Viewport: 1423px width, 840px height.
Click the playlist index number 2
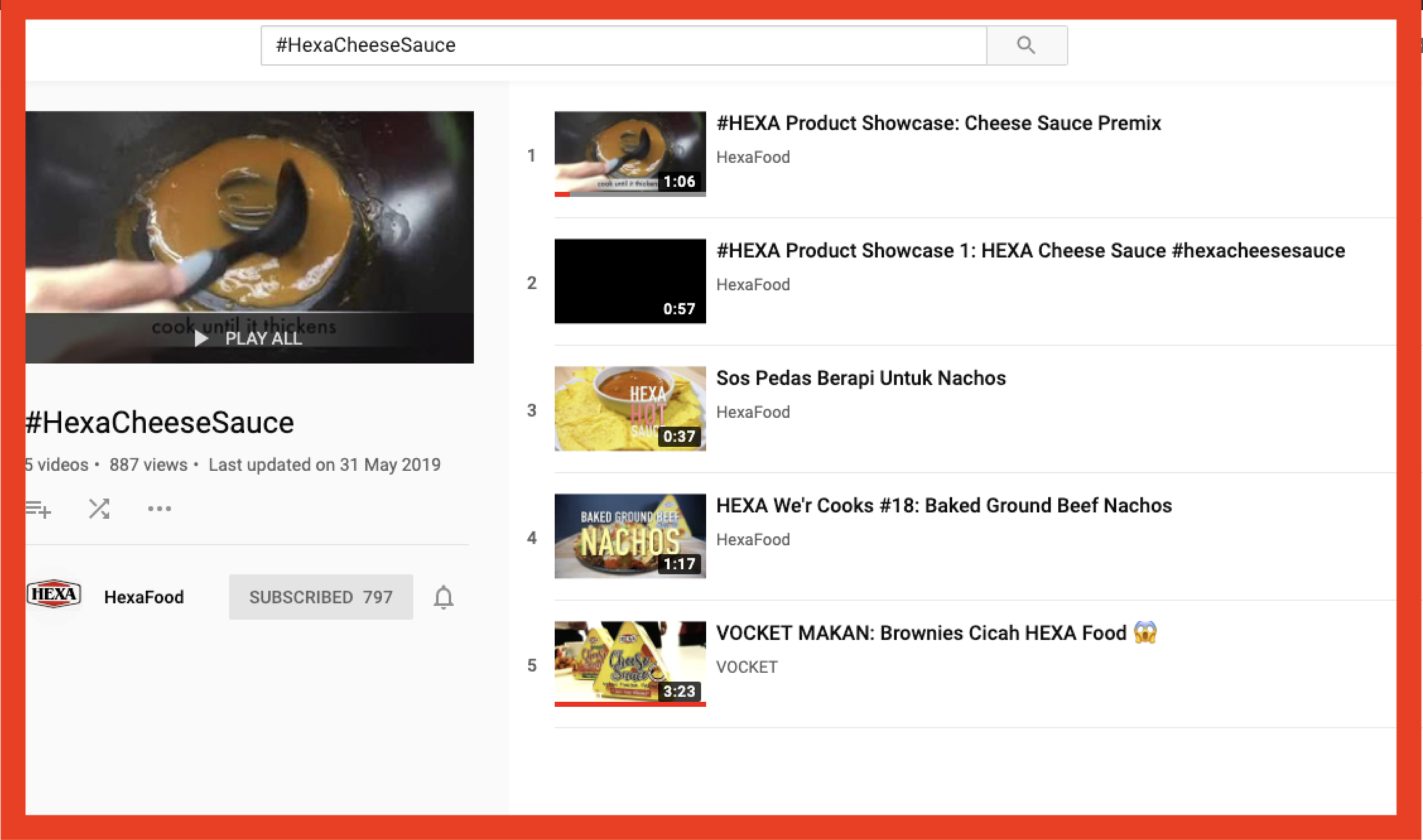pos(532,283)
